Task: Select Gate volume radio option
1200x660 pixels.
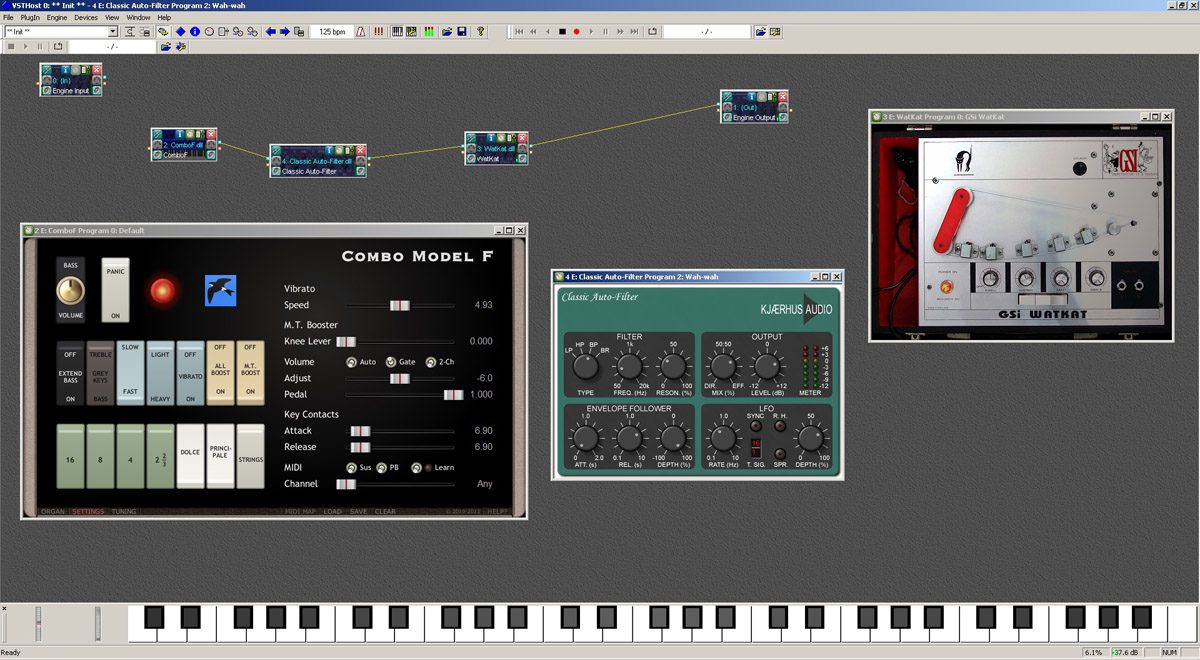Action: [391, 362]
